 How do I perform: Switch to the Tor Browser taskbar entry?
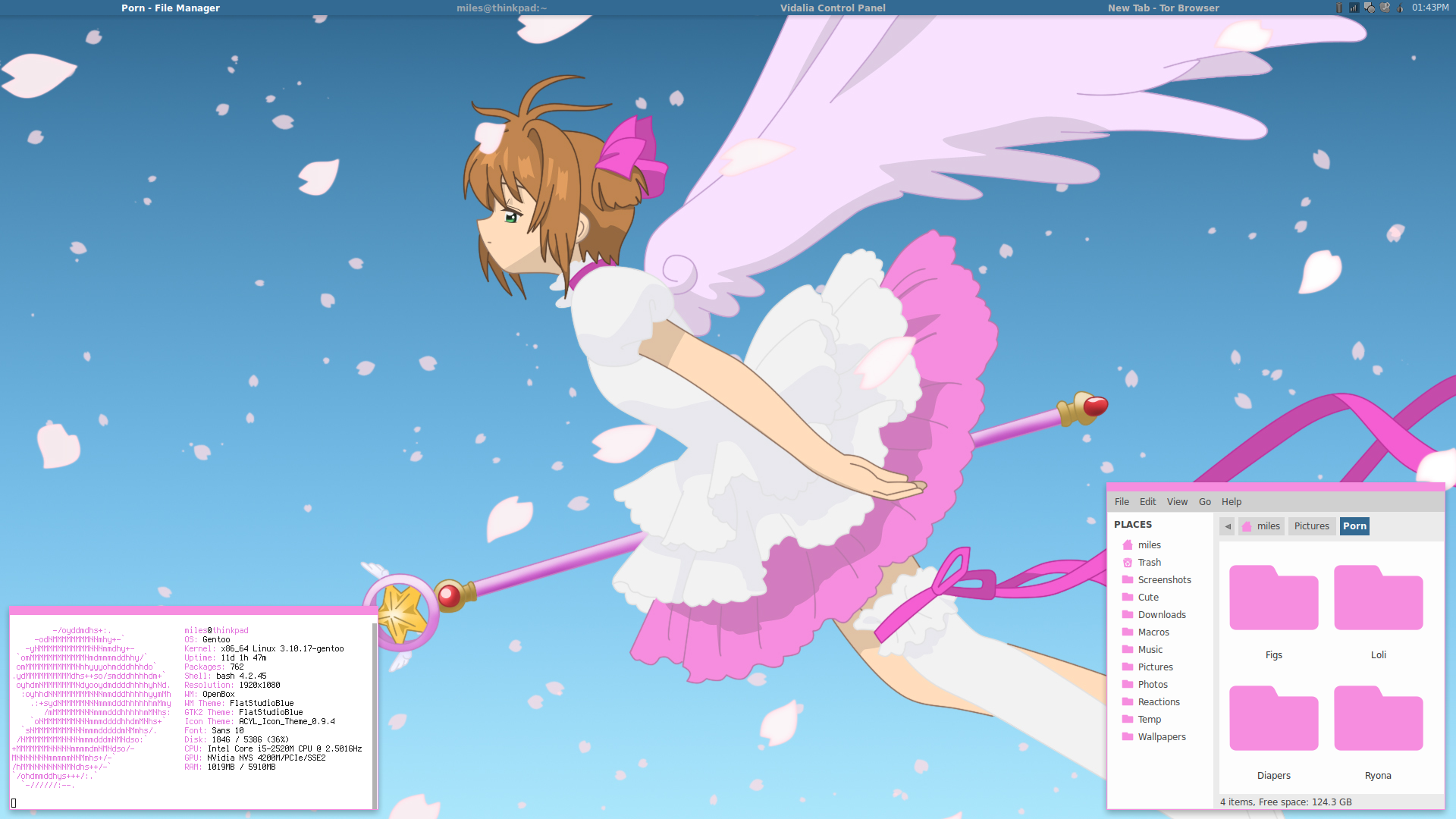coord(1163,8)
